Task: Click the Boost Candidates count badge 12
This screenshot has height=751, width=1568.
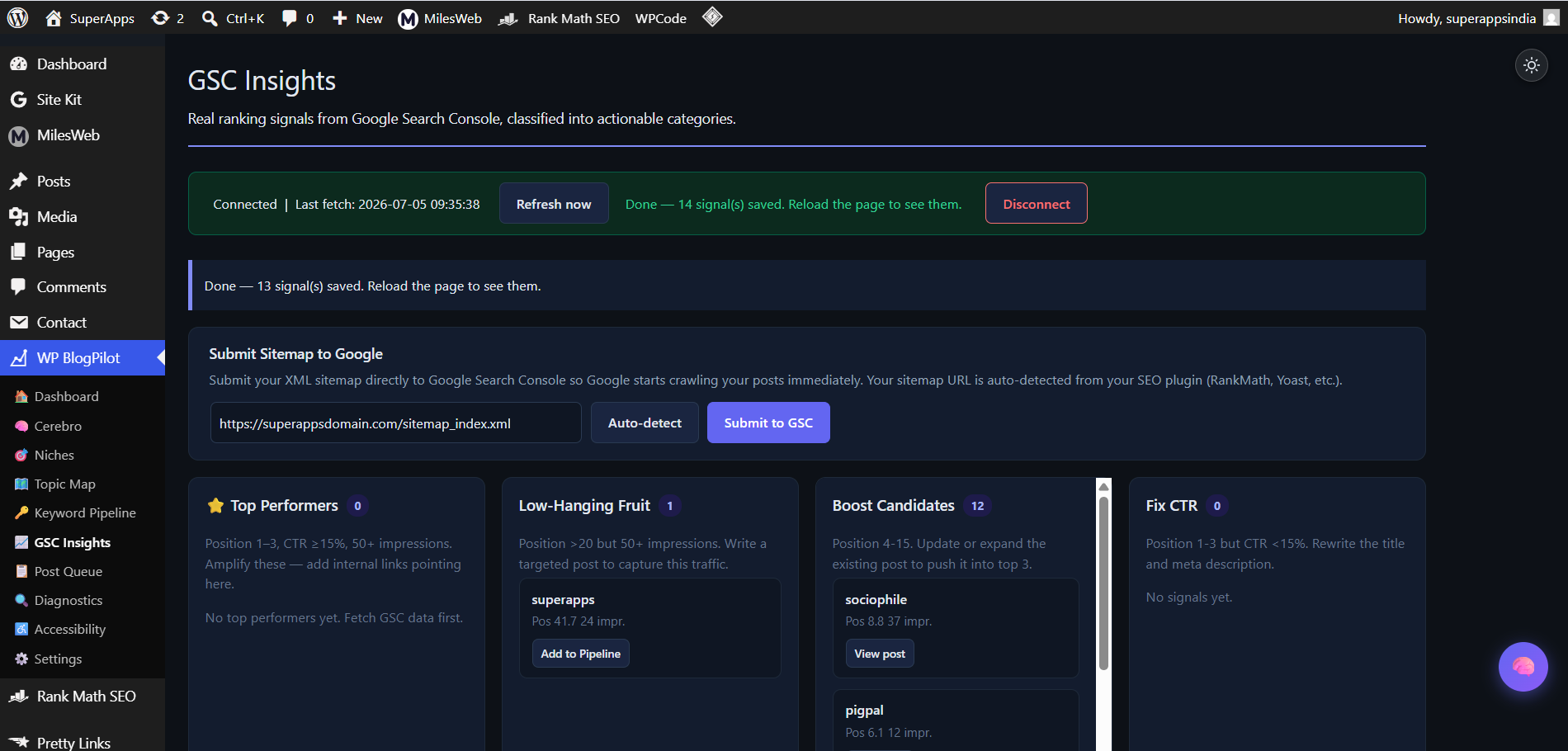Action: pyautogui.click(x=977, y=506)
